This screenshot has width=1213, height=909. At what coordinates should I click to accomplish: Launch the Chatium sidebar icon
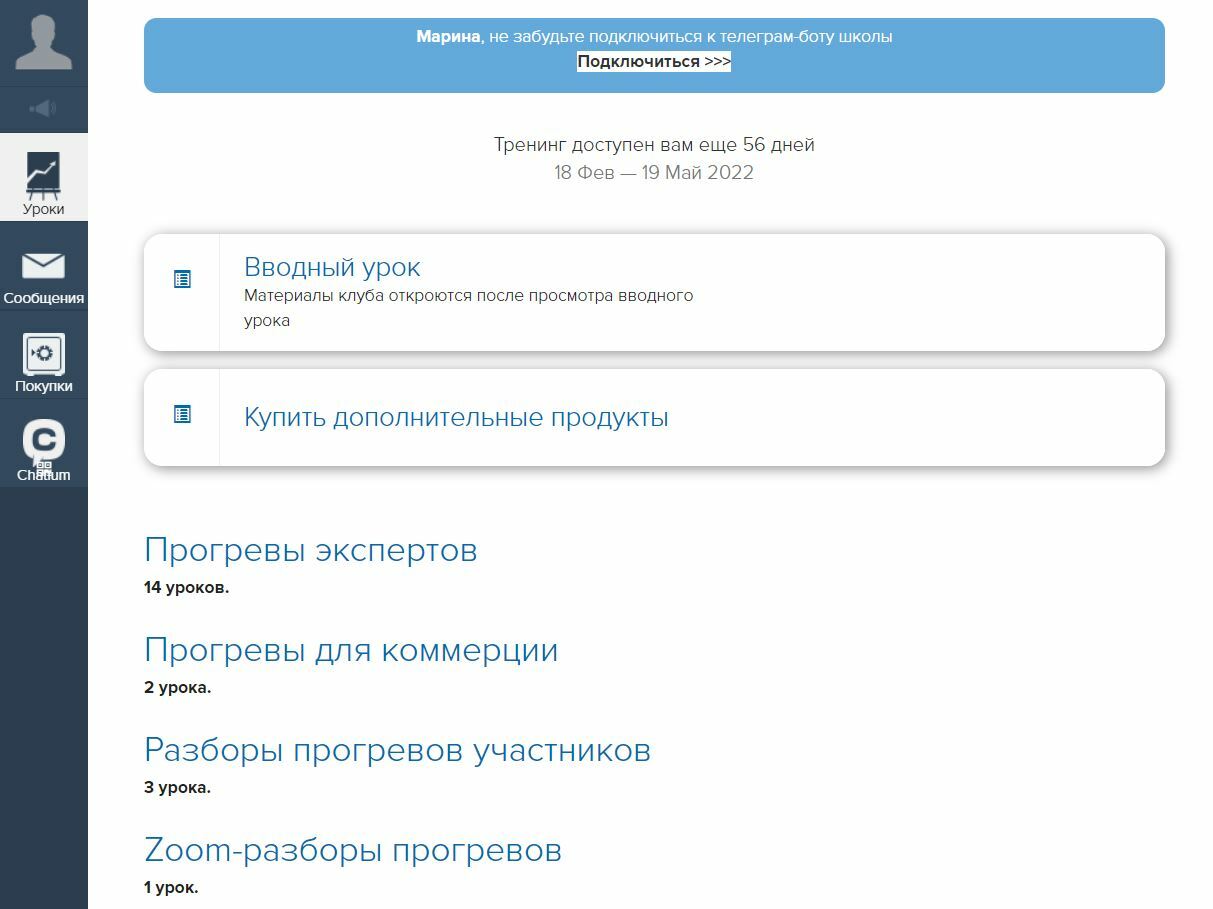pyautogui.click(x=43, y=442)
